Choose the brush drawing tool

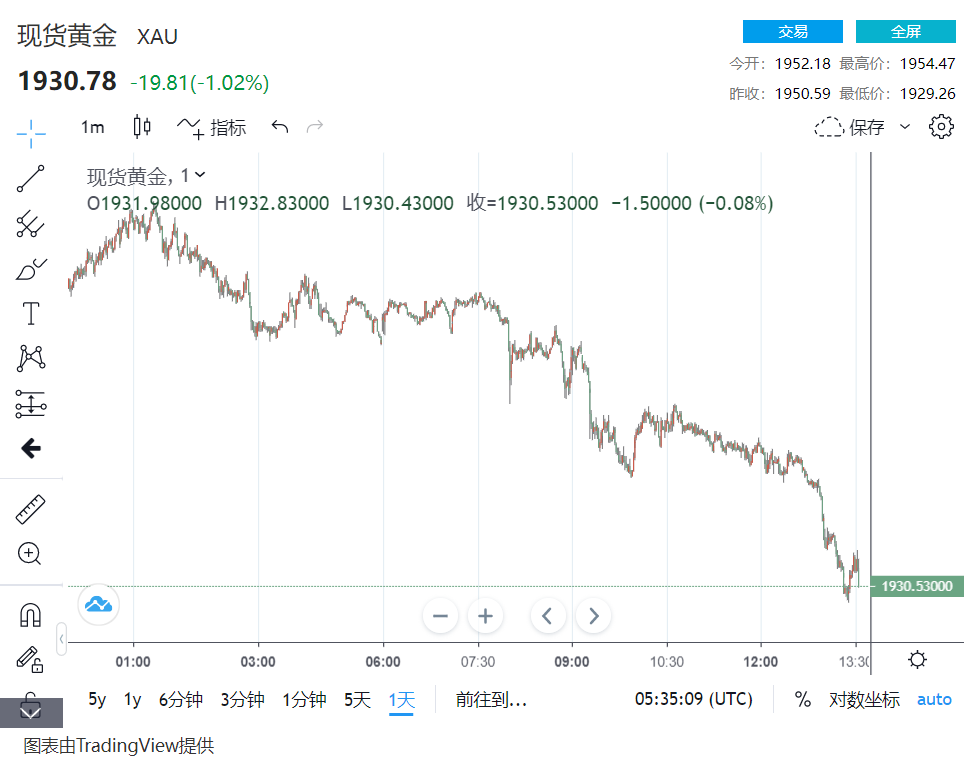tap(31, 269)
